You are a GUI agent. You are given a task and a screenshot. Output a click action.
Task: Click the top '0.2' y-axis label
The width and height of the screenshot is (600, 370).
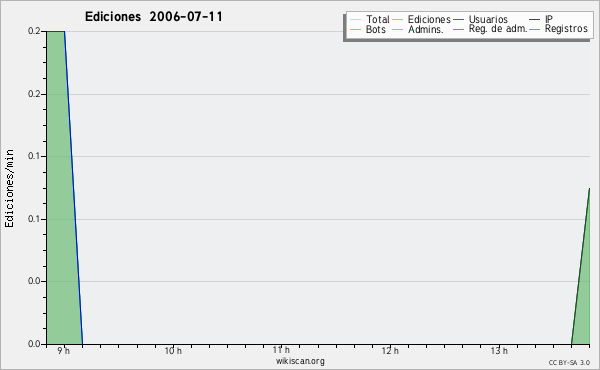pyautogui.click(x=34, y=31)
